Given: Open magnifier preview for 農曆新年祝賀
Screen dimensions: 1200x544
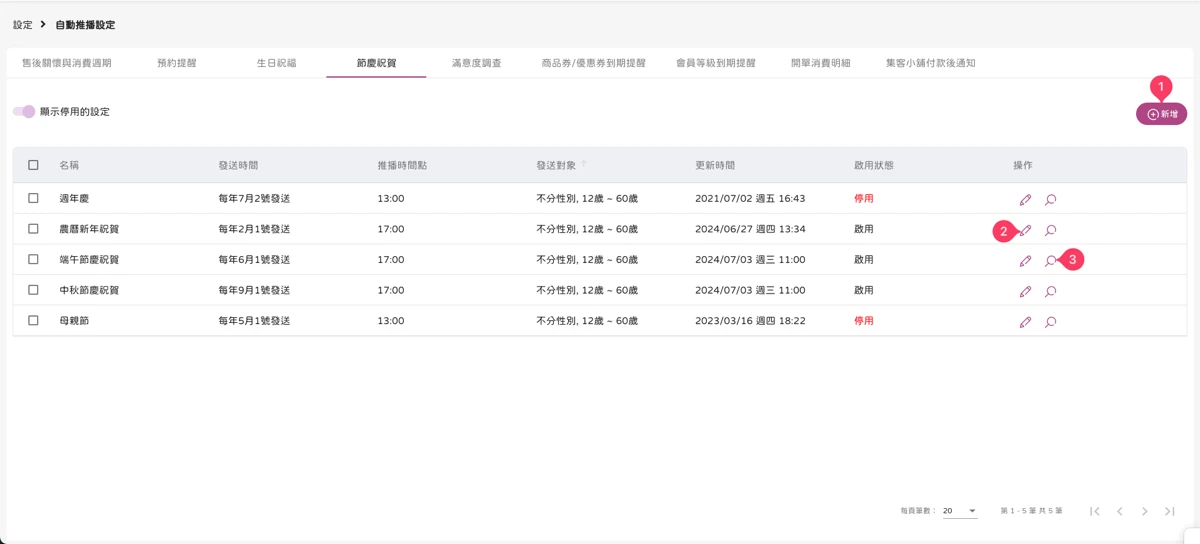Looking at the screenshot, I should (1051, 230).
